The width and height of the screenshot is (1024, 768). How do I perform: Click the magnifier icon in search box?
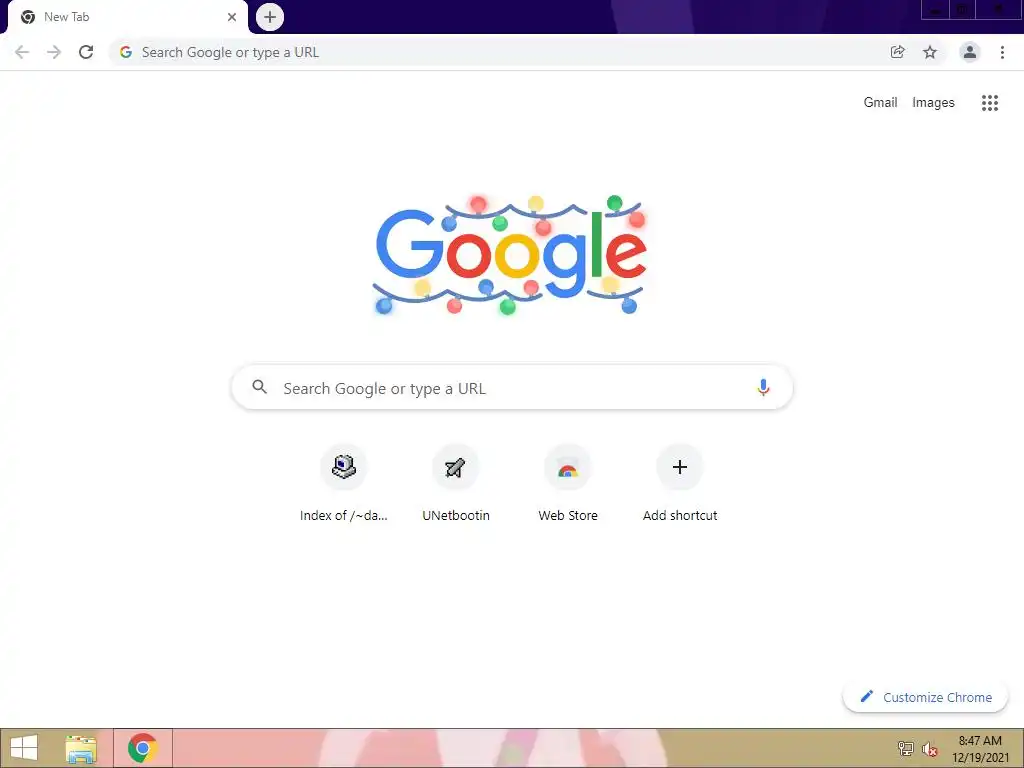tap(259, 387)
